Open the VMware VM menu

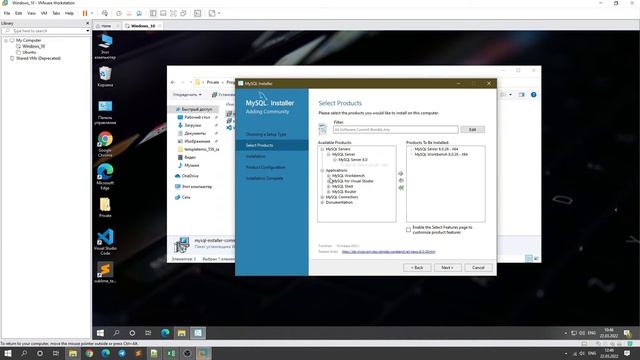click(x=44, y=13)
